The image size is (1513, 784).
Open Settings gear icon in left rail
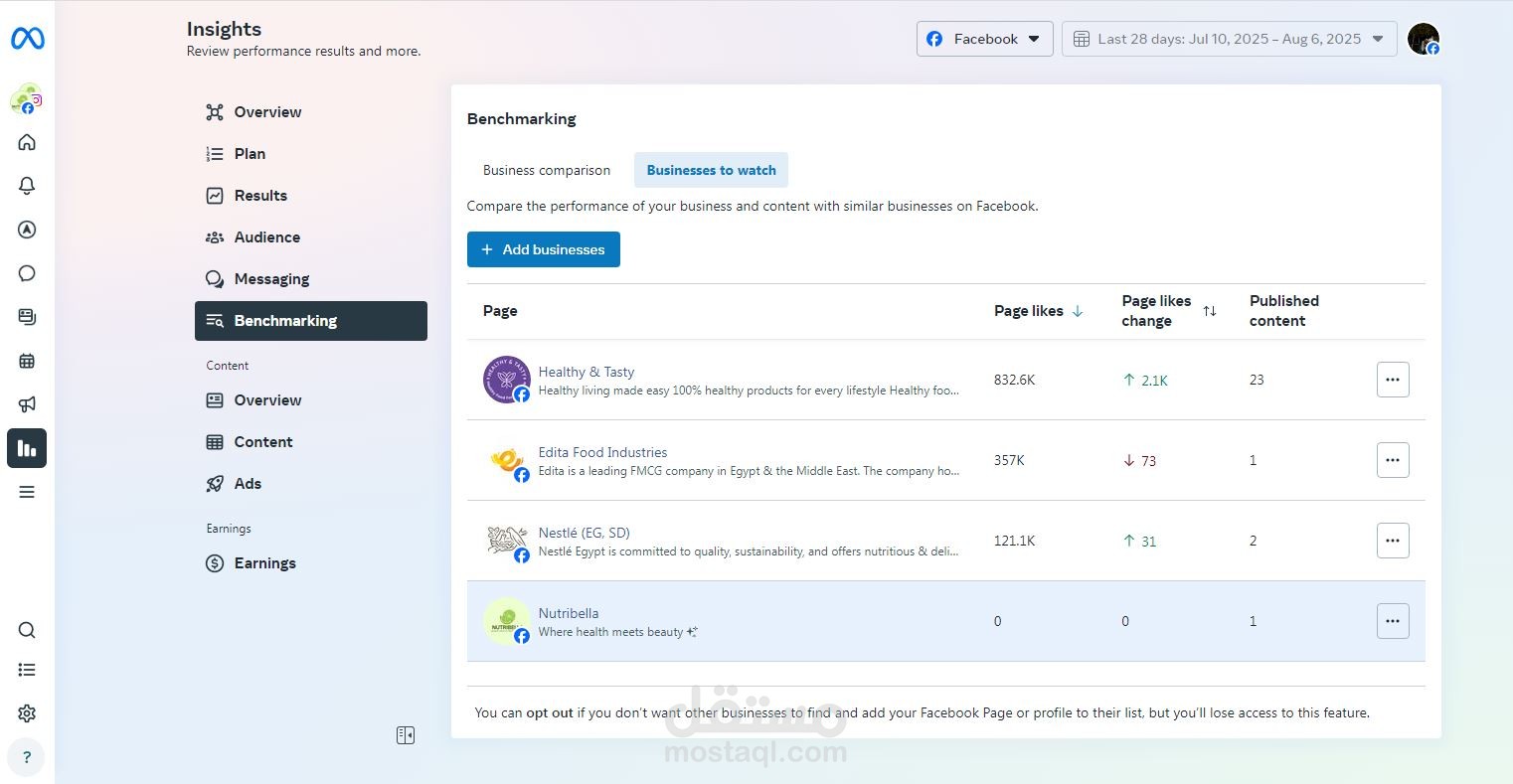pyautogui.click(x=27, y=713)
